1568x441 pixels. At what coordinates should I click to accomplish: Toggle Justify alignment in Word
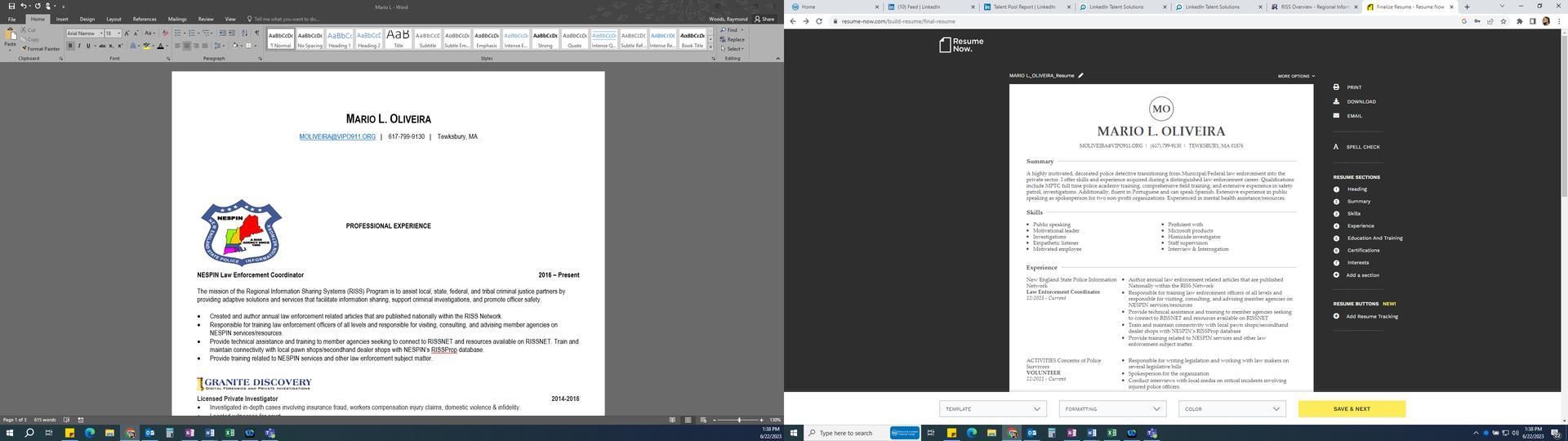(205, 46)
